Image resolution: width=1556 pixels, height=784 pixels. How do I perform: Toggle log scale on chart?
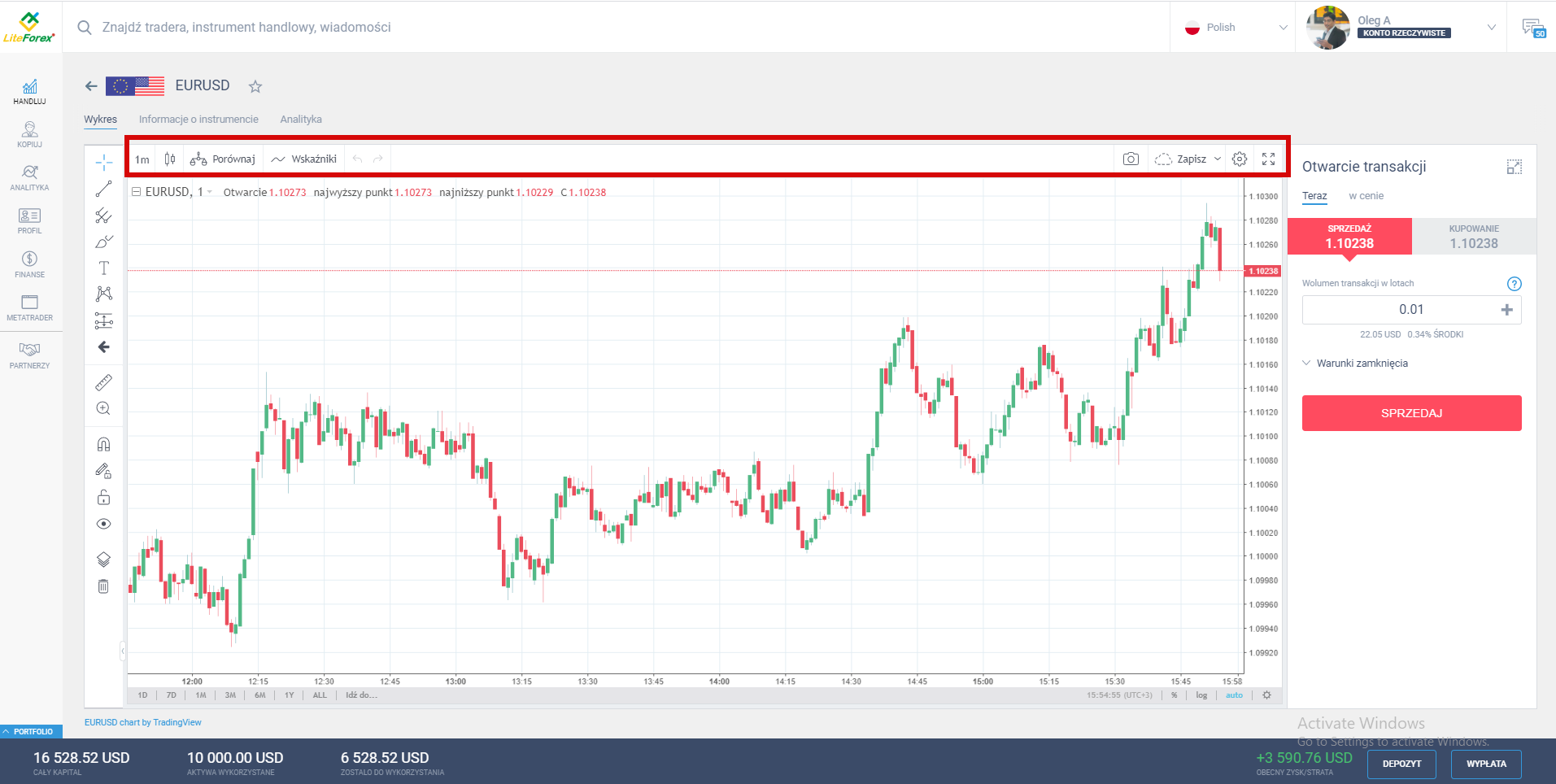(1201, 695)
